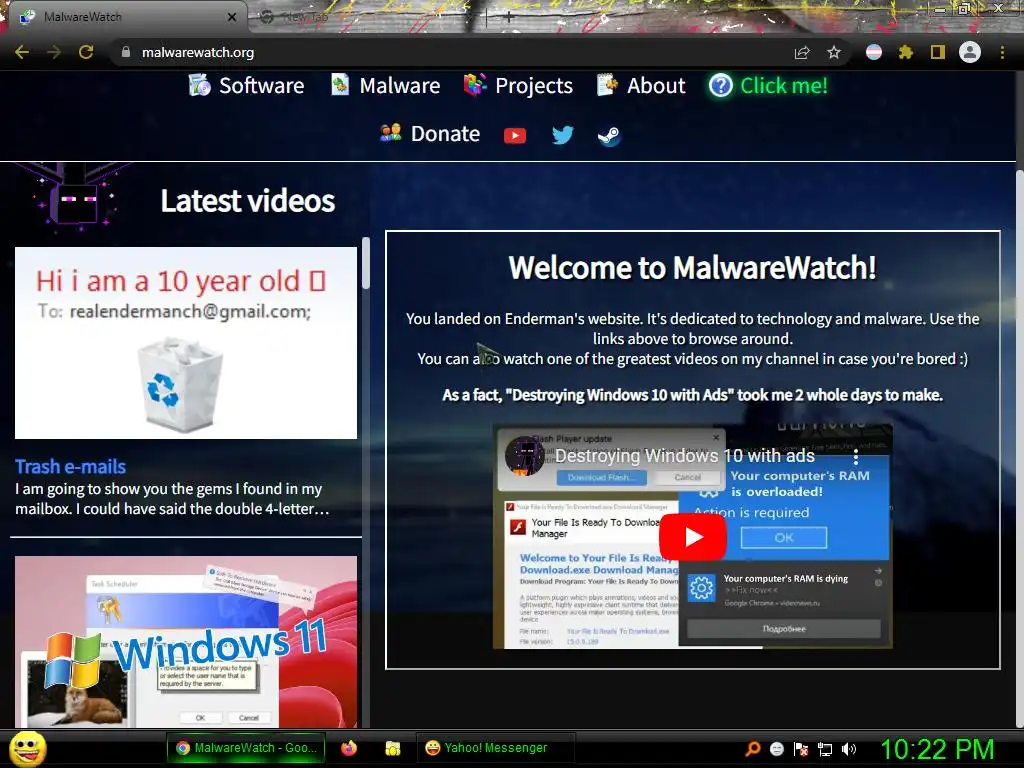
Task: Click the Enderman head logo
Action: 76,198
